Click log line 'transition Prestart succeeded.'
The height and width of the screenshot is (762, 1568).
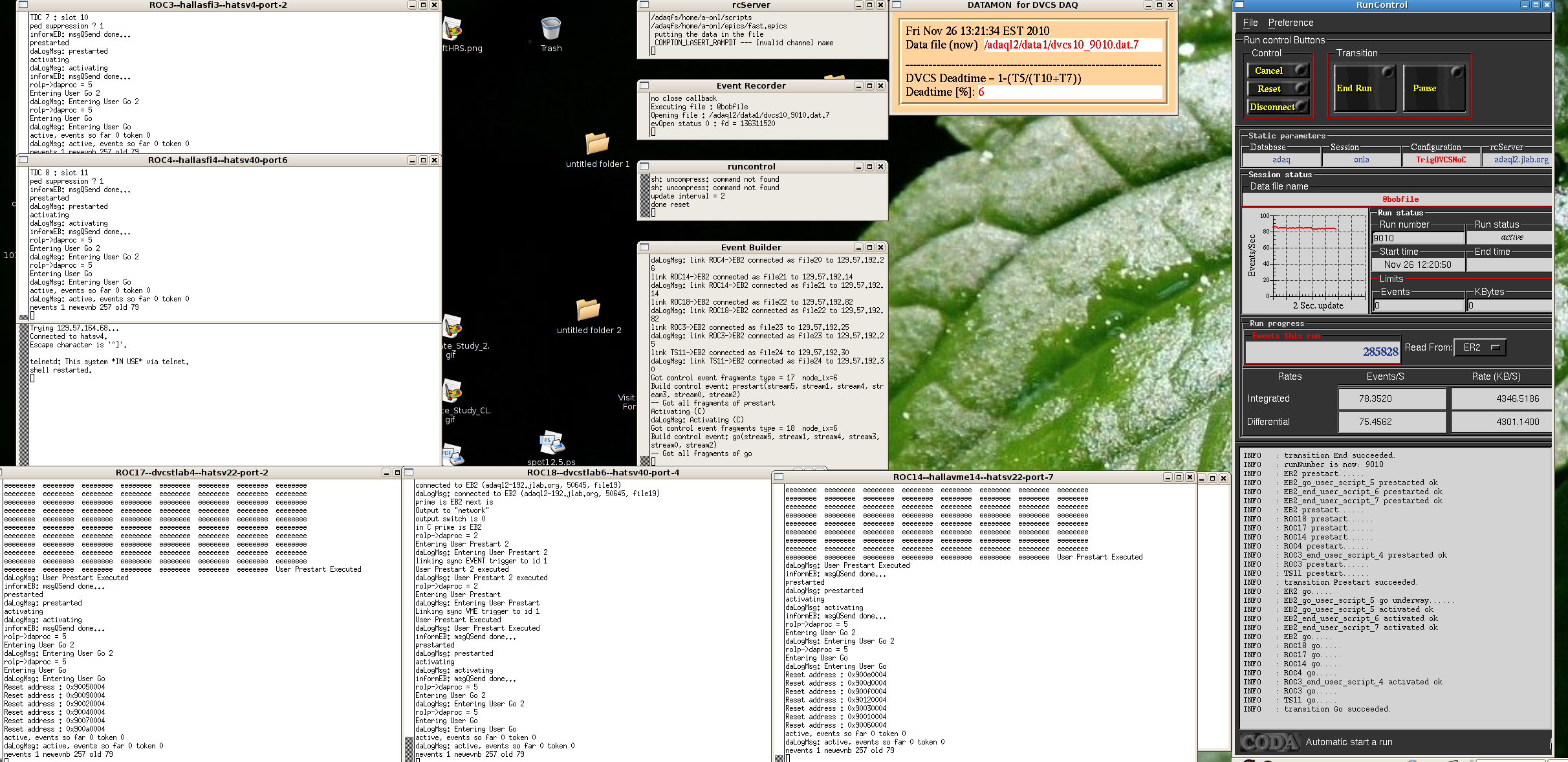coord(1350,582)
